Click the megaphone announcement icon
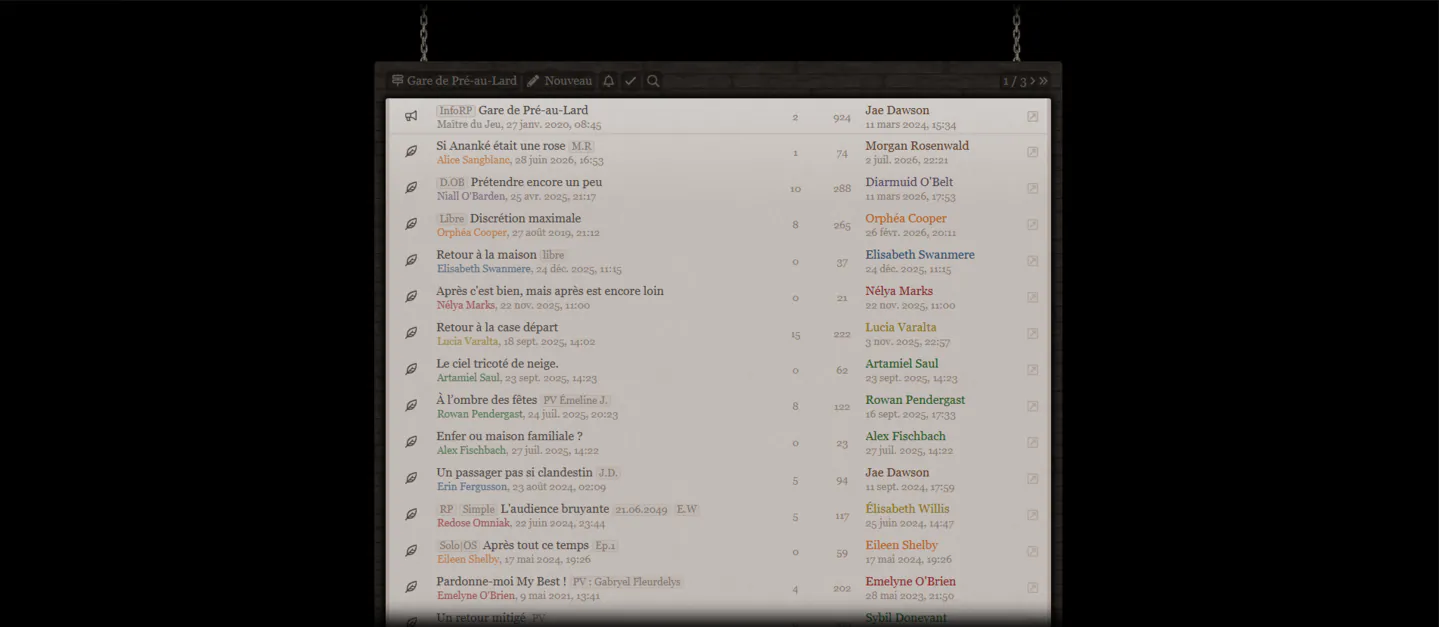Screen dimensions: 1439x627 (411, 116)
